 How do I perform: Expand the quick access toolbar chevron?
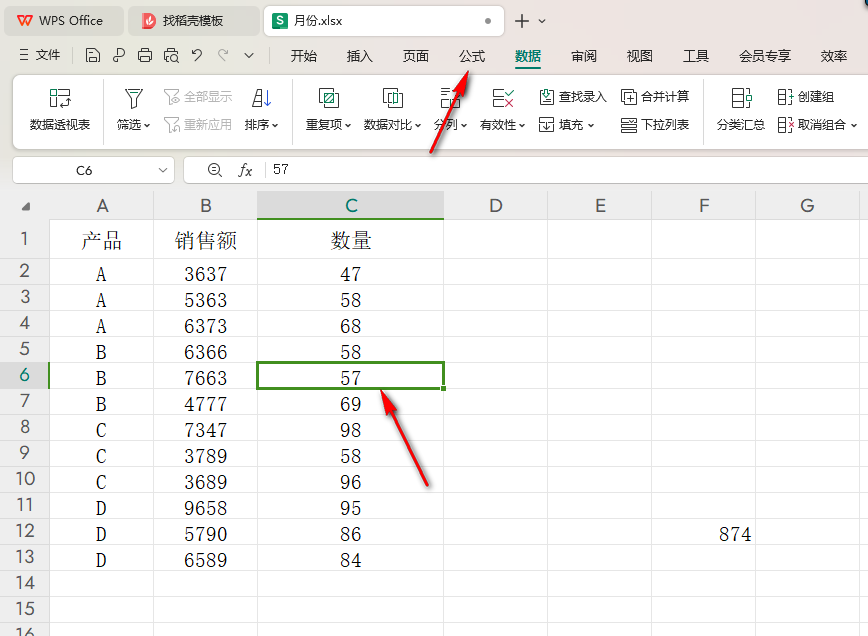pos(249,55)
